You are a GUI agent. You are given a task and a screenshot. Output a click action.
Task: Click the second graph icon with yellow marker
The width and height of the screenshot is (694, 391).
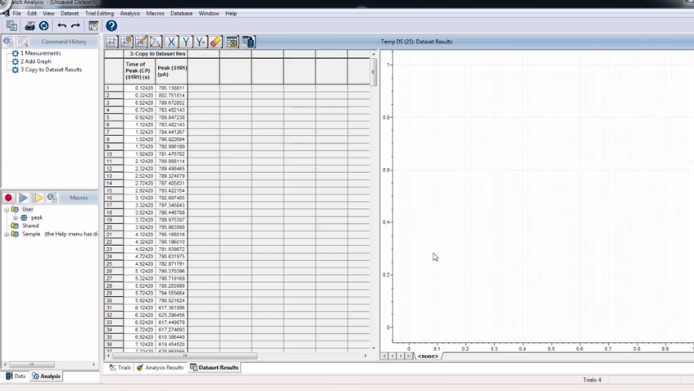126,42
